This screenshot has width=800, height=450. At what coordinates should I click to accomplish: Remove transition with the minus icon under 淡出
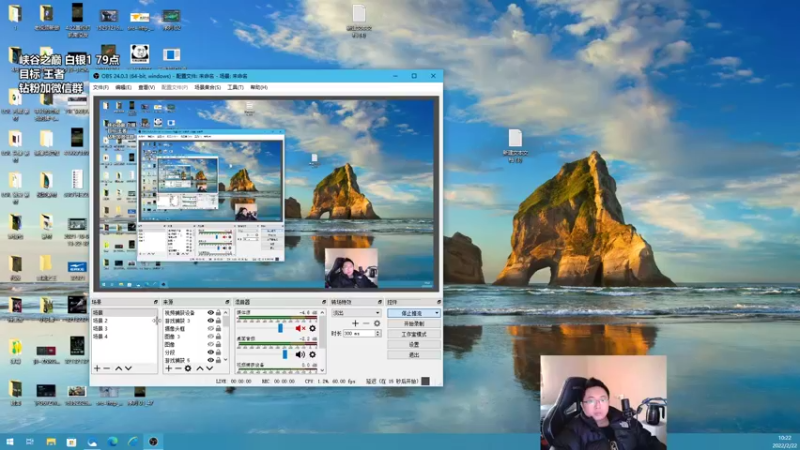[x=366, y=323]
